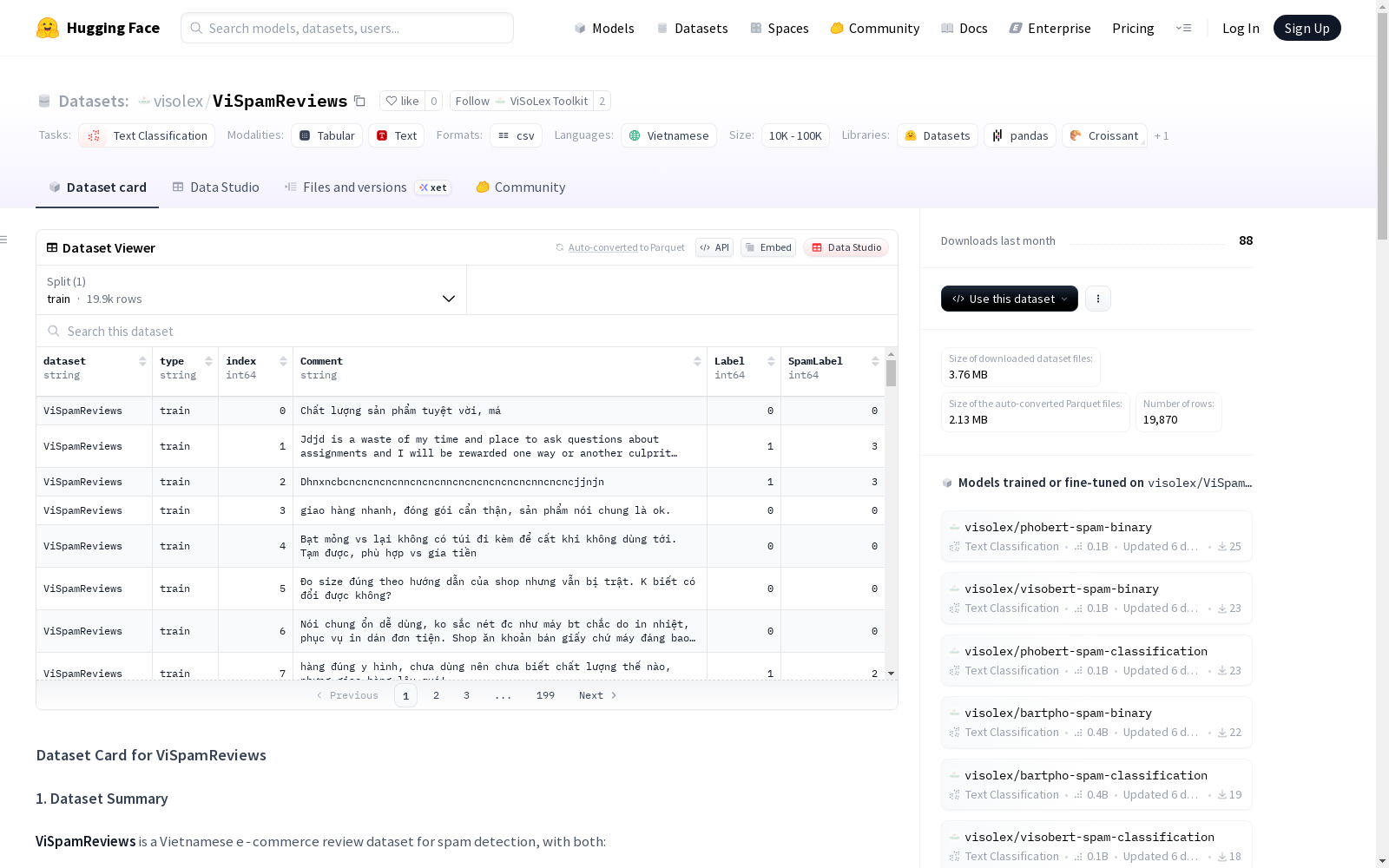This screenshot has width=1389, height=868.
Task: Switch to the Community tab below the dataset title
Action: point(520,187)
